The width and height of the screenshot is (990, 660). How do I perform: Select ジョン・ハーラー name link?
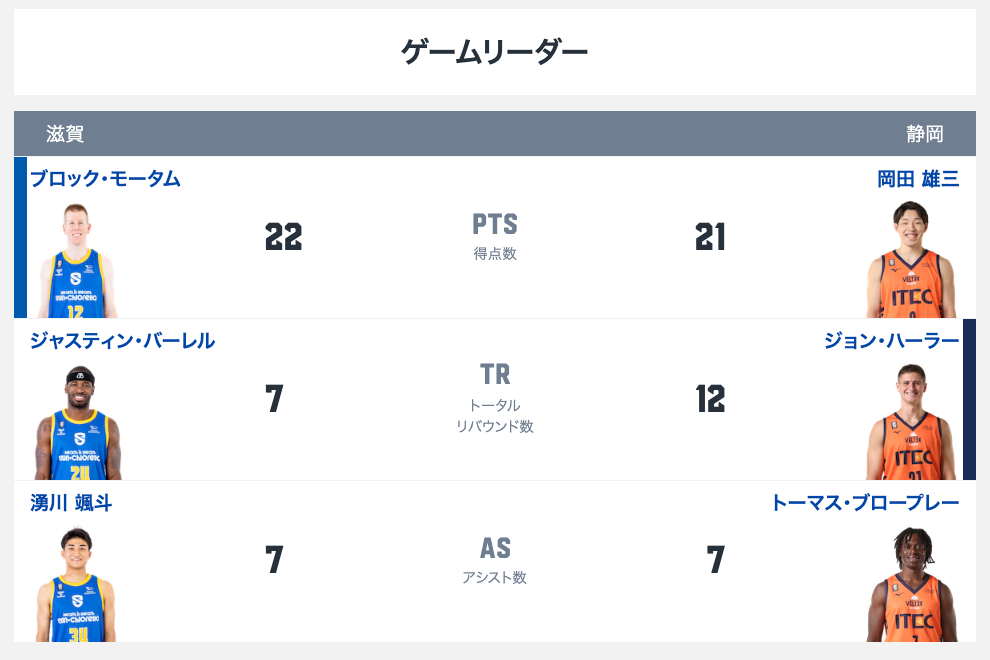[891, 341]
